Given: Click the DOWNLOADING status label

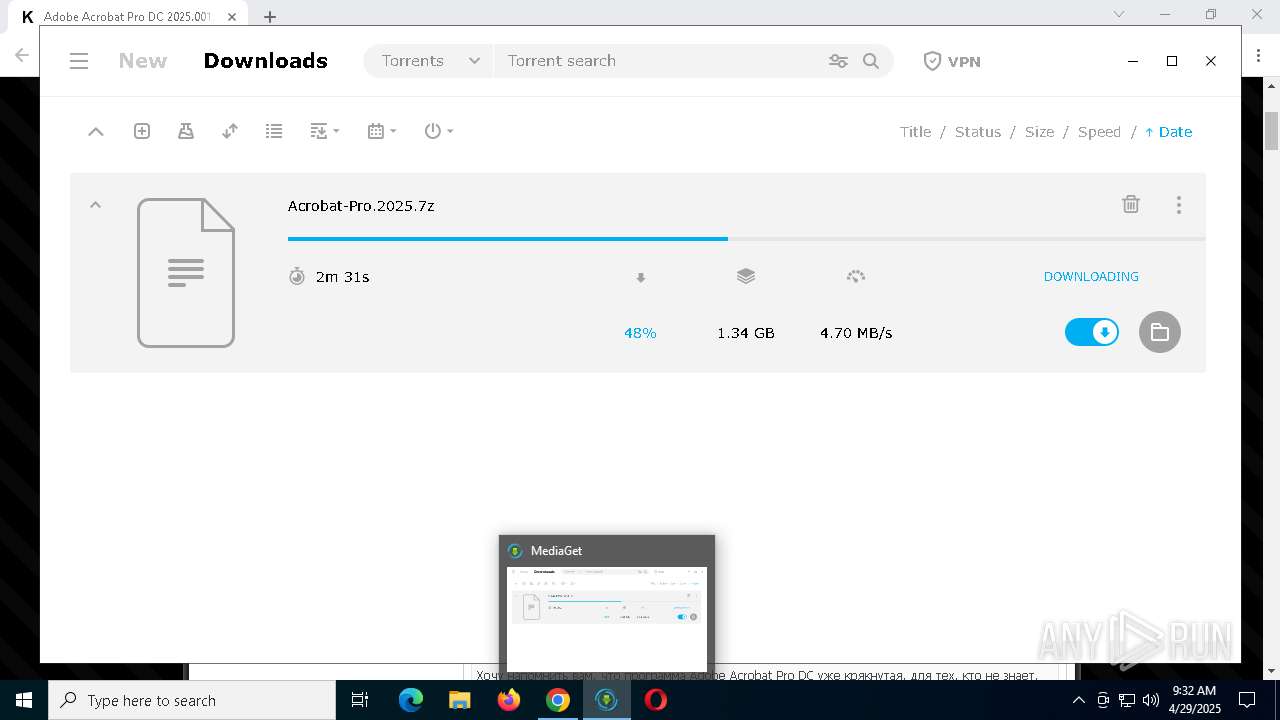Looking at the screenshot, I should tap(1091, 277).
